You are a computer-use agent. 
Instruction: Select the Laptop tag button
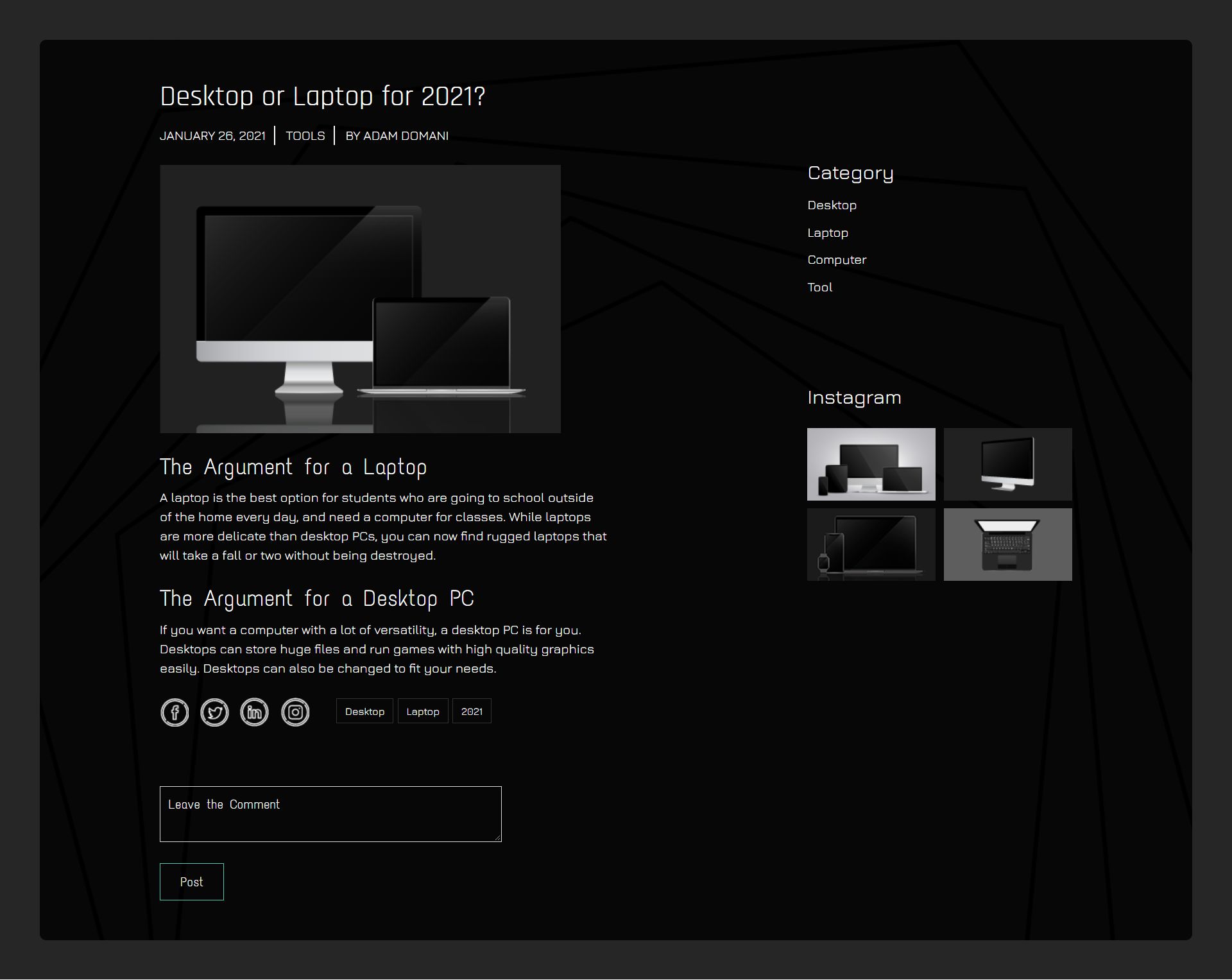tap(423, 711)
